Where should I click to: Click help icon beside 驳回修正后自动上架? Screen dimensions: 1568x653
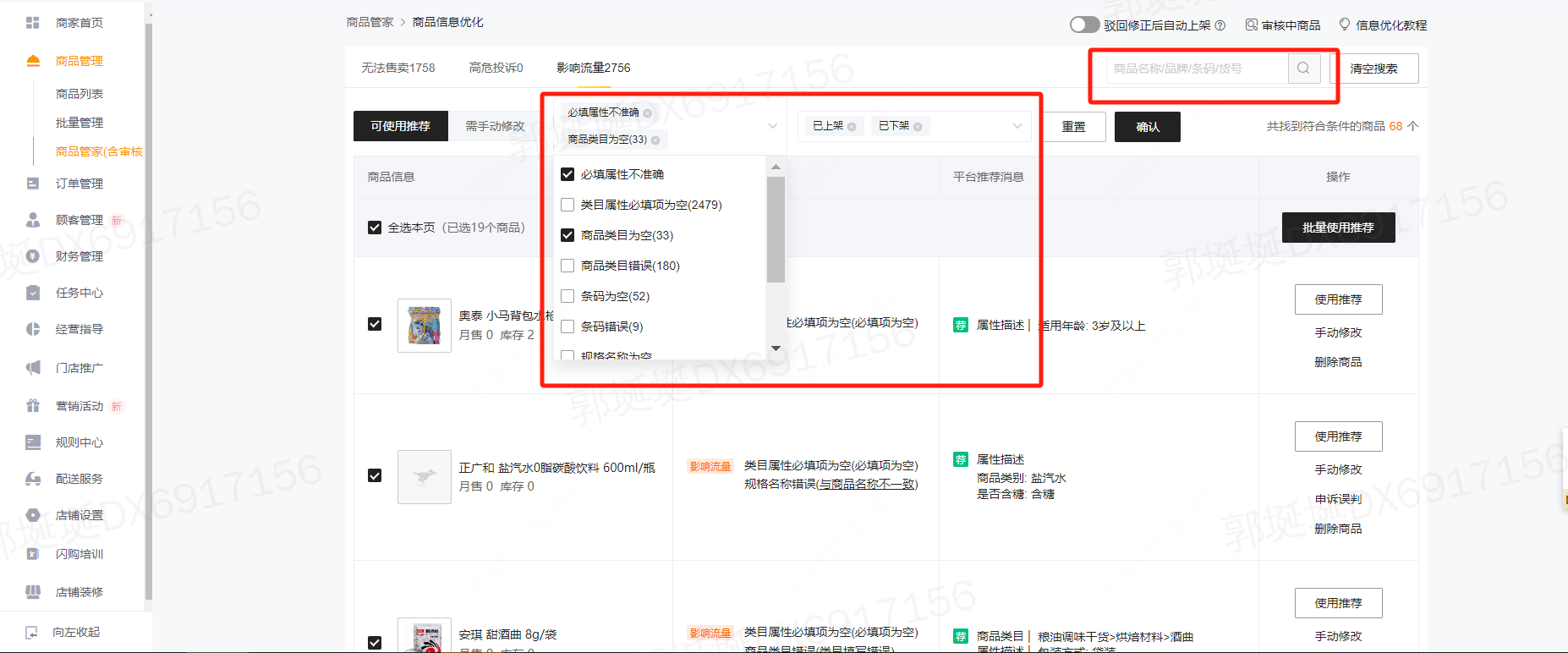point(1220,25)
